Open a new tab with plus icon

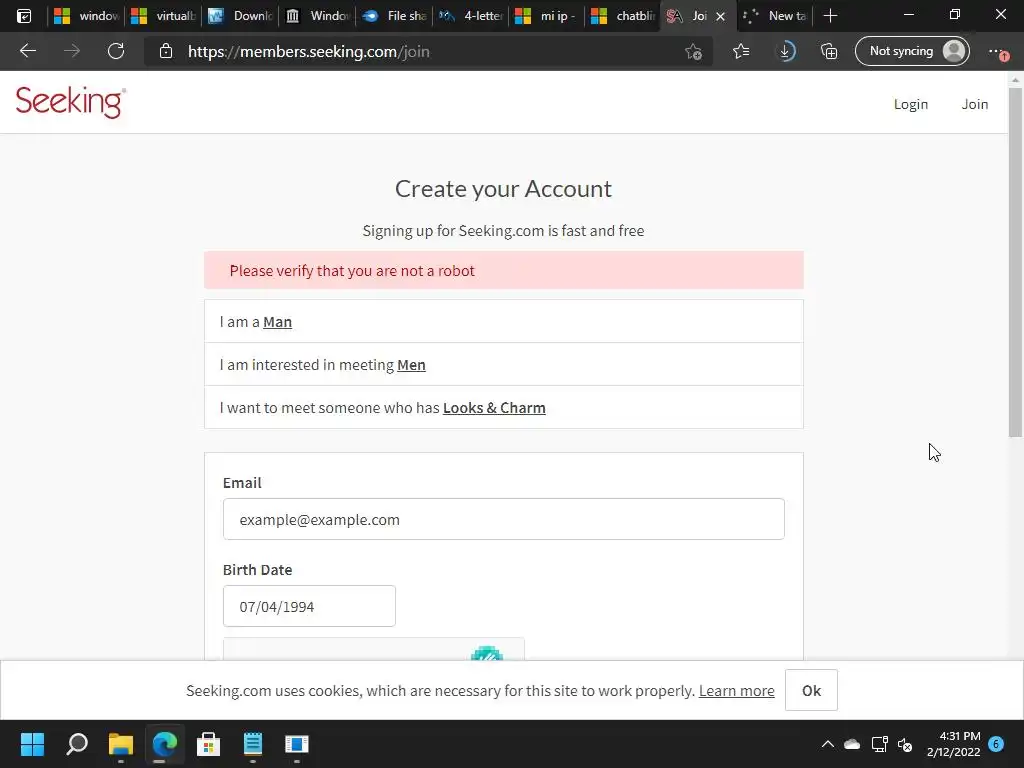830,16
